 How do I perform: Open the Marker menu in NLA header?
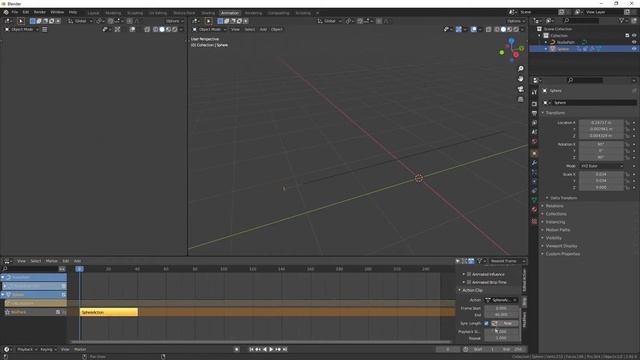[51, 261]
